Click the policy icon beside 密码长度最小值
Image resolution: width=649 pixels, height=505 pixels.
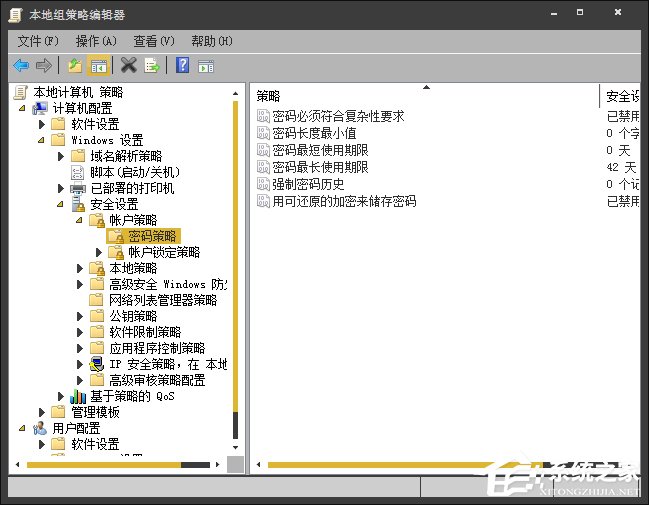coord(263,133)
